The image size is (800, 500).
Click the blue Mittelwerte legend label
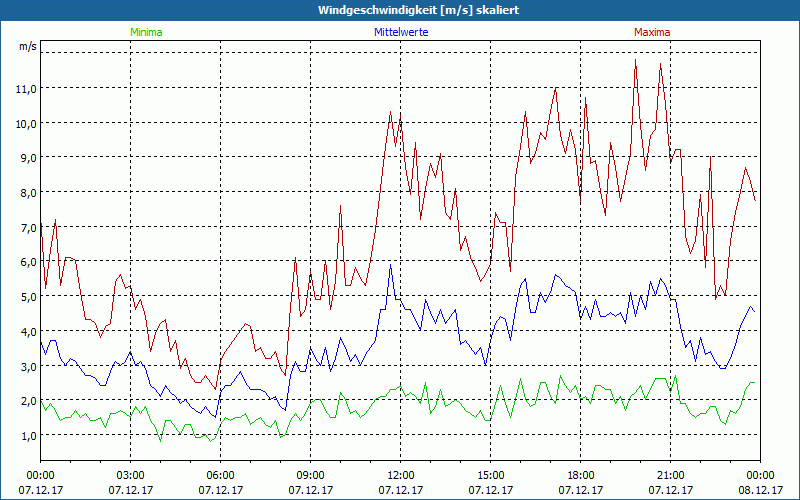pyautogui.click(x=401, y=32)
